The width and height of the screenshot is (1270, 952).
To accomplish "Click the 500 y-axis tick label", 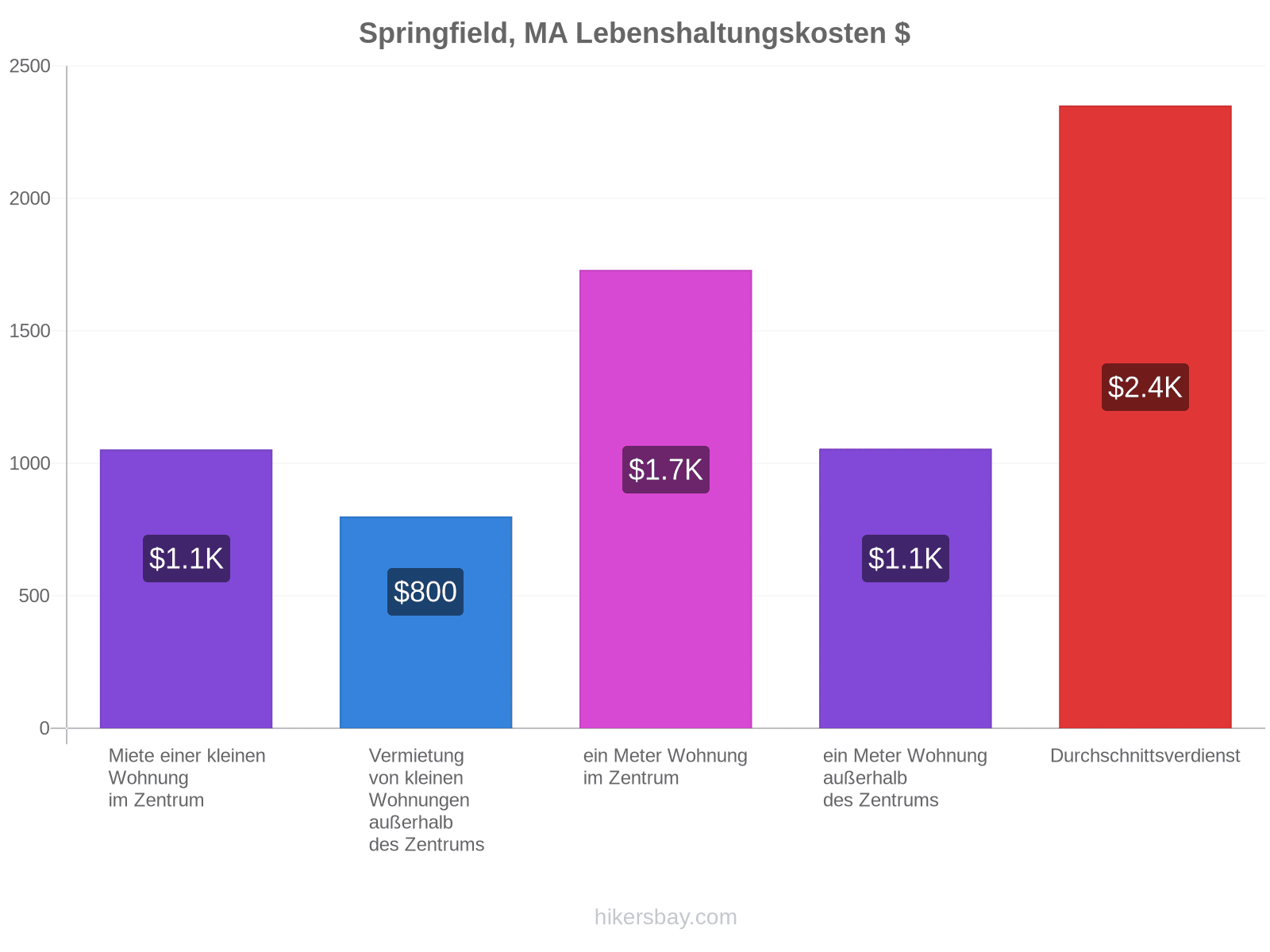I will click(35, 596).
